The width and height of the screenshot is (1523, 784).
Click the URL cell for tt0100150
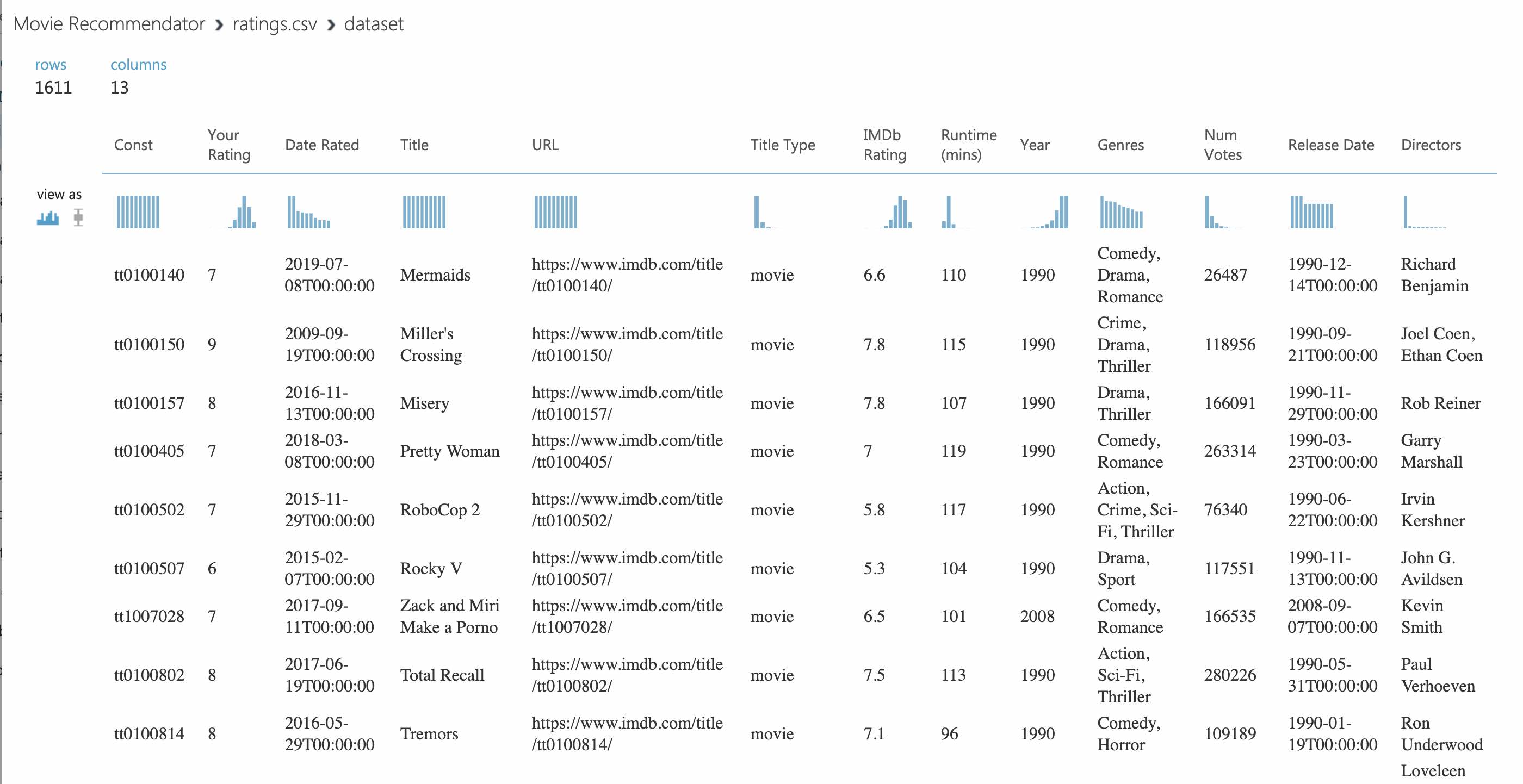pos(627,345)
